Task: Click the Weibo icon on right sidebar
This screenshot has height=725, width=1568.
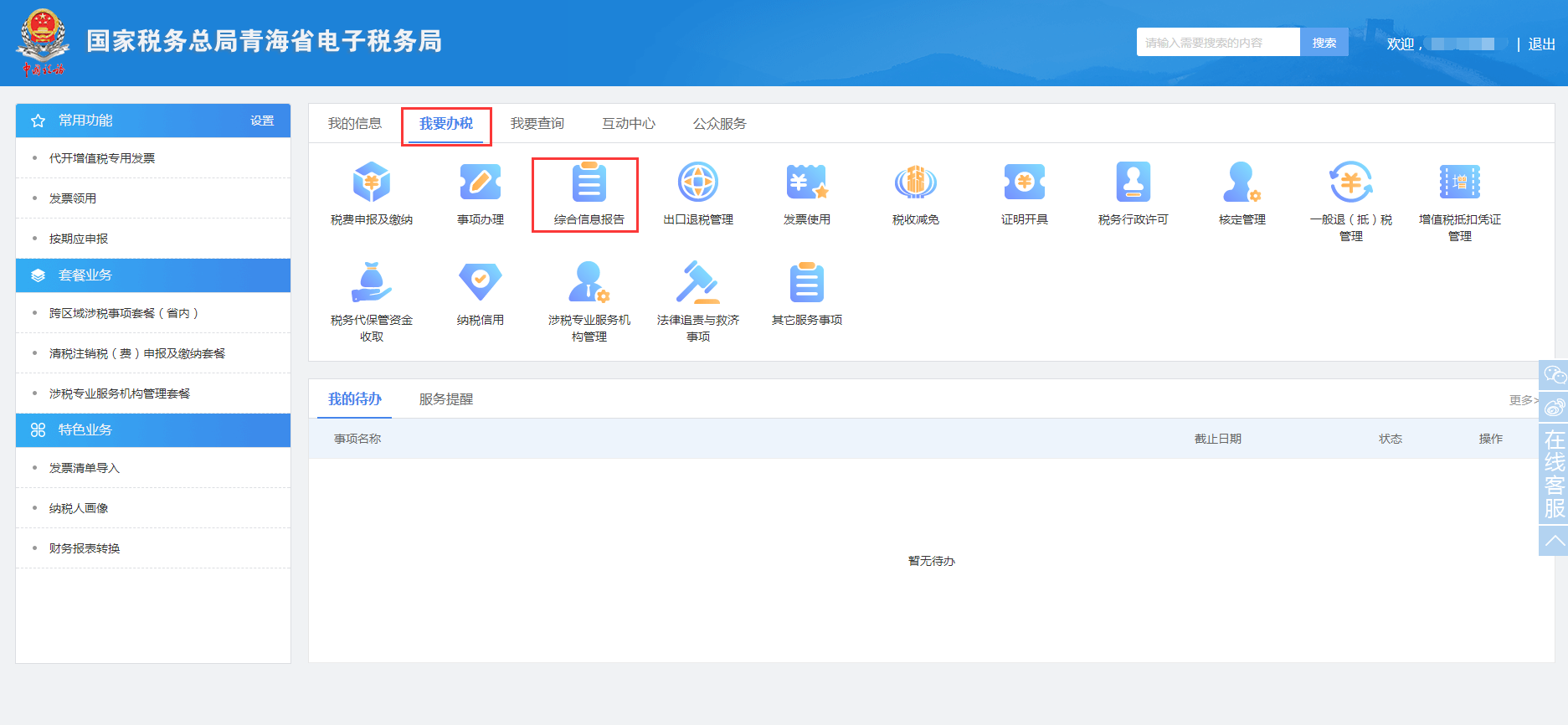Action: (1555, 408)
